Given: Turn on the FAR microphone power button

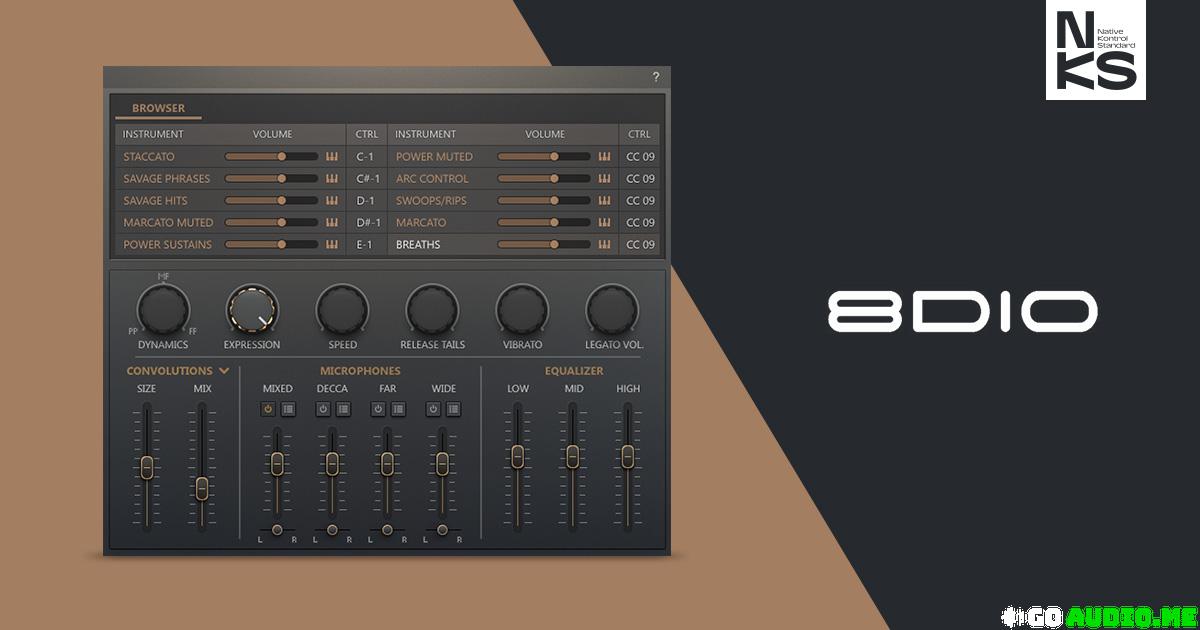Looking at the screenshot, I should point(378,409).
